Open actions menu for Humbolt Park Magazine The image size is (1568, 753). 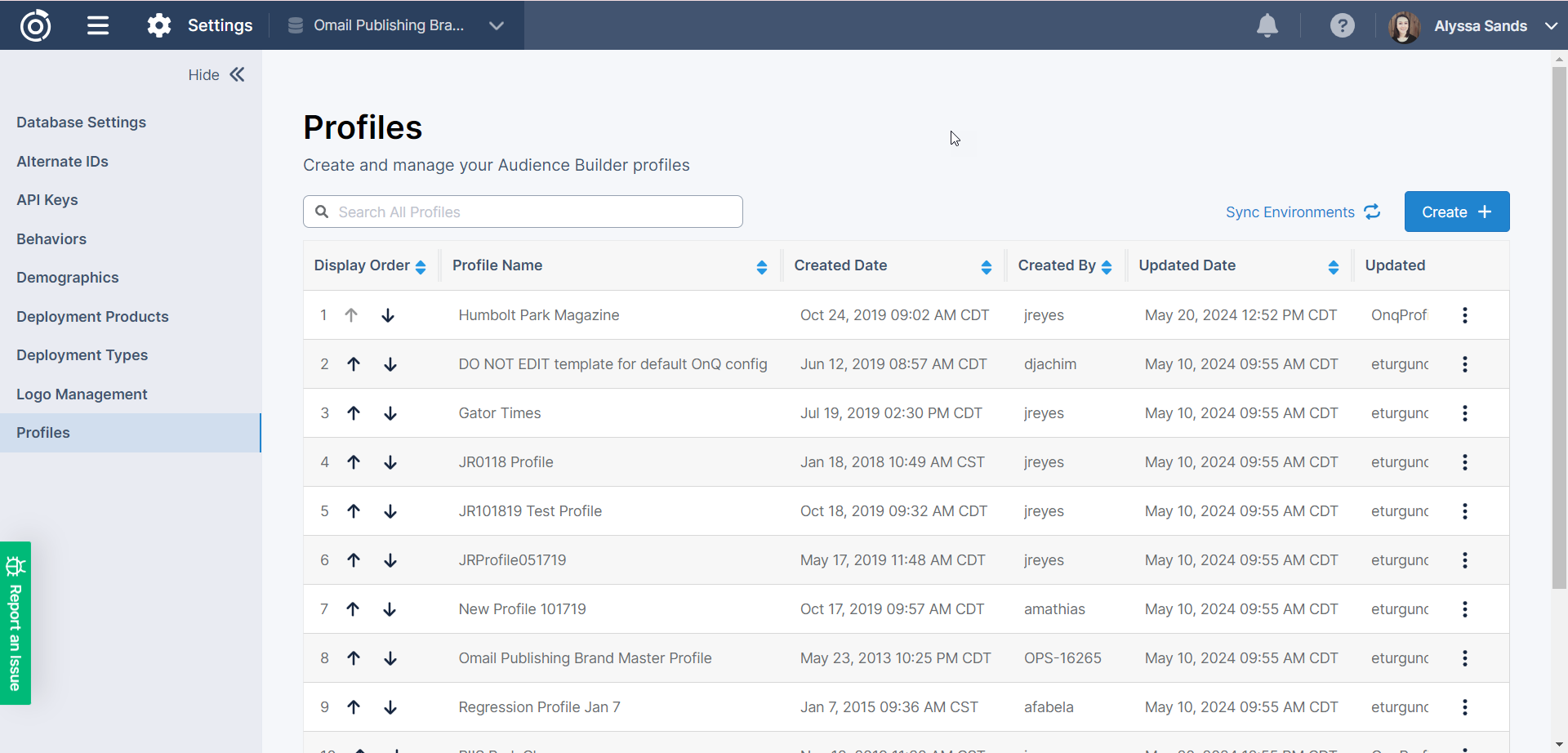pos(1464,315)
